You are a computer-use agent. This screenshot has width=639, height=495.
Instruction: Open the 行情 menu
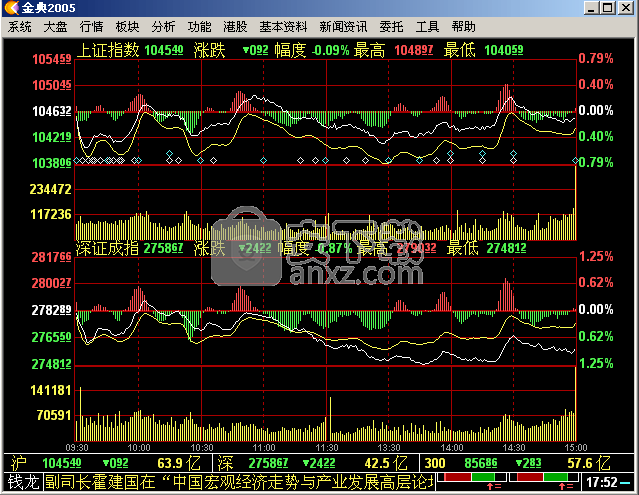pos(91,27)
